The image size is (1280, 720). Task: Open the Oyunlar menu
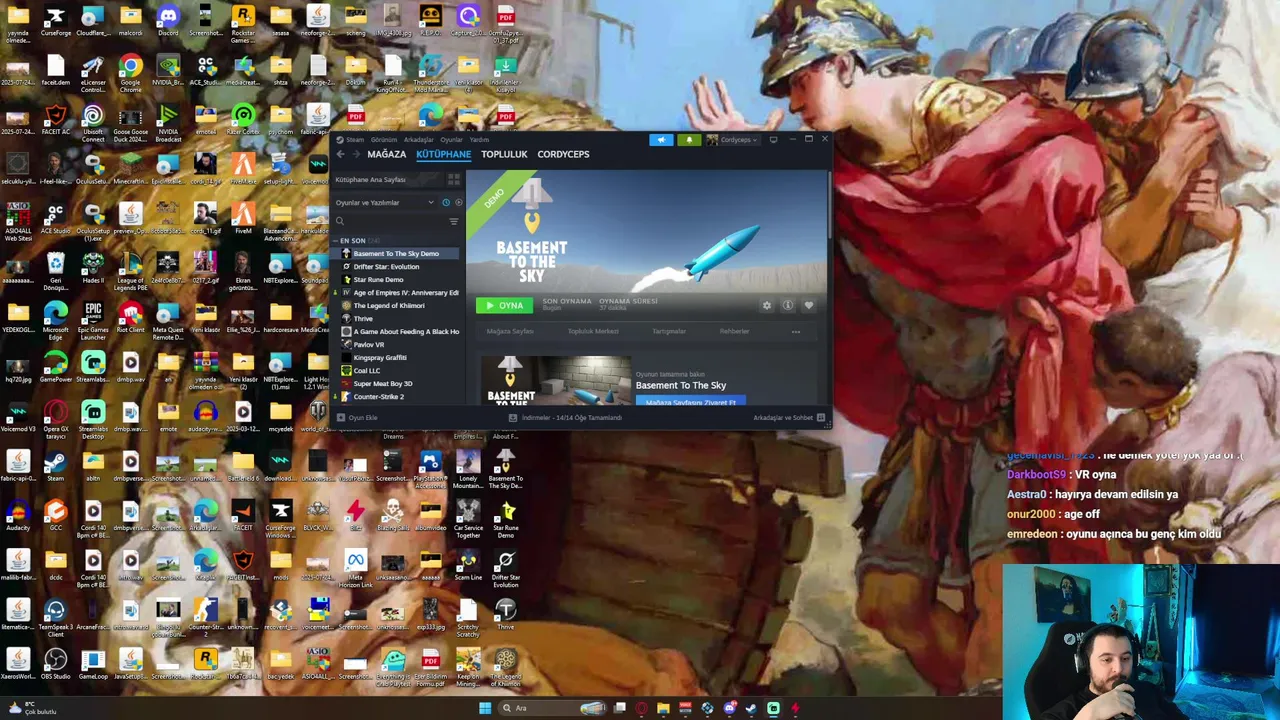(x=452, y=140)
